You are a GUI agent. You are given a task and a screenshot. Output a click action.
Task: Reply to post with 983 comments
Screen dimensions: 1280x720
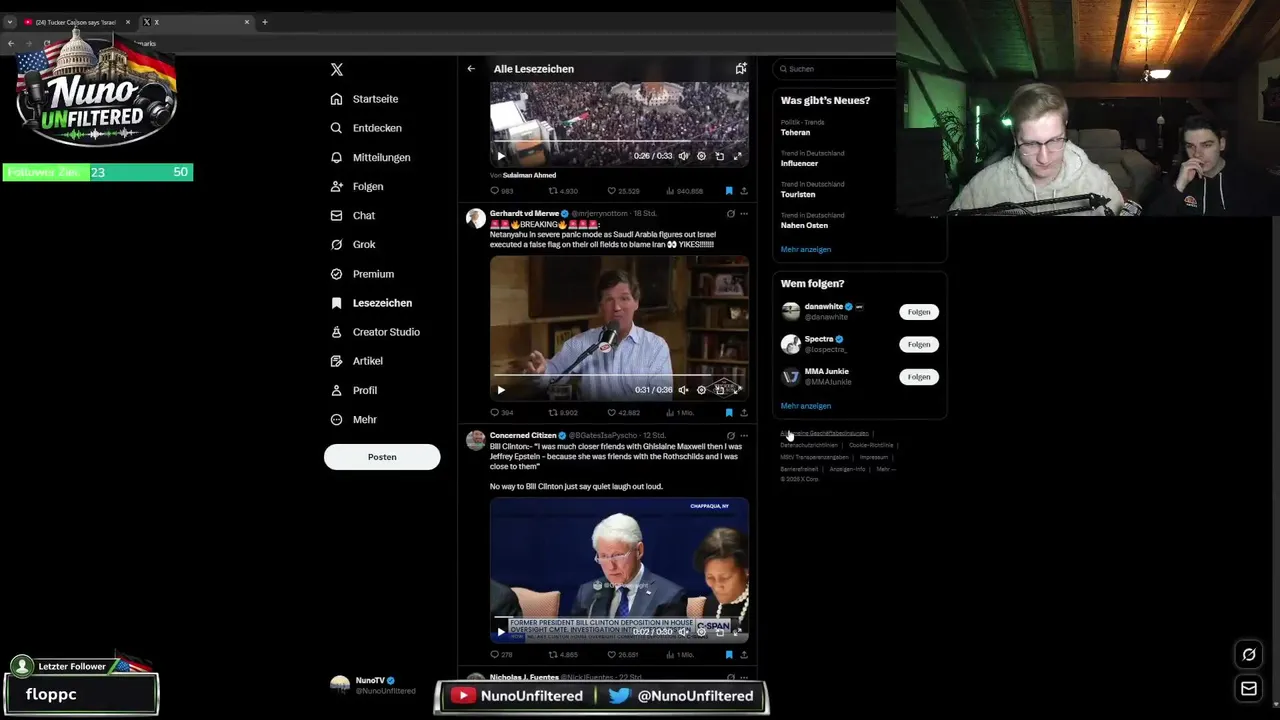coord(502,190)
